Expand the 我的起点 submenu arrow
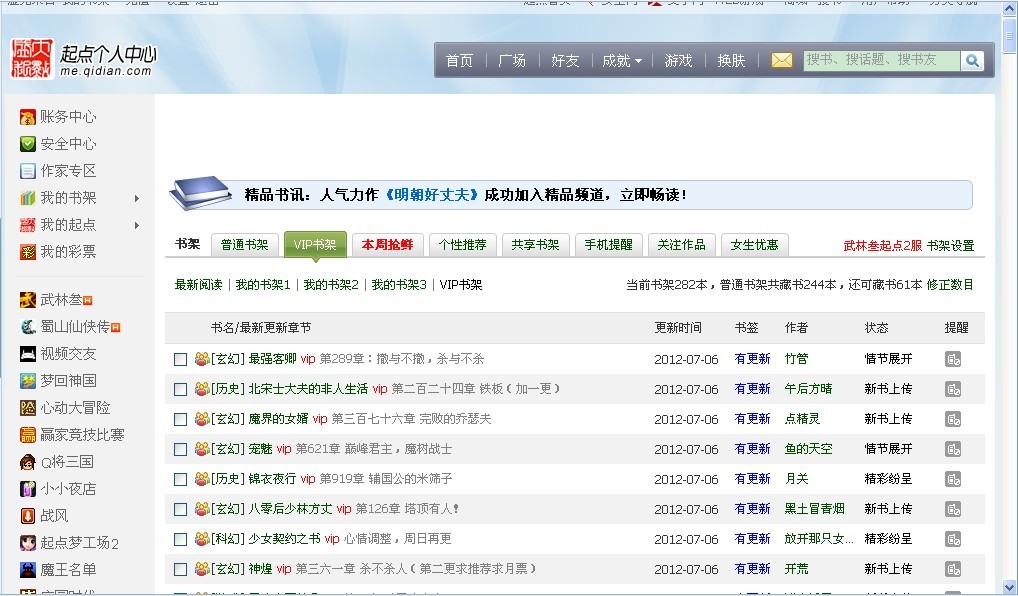This screenshot has width=1018, height=596. coord(137,225)
